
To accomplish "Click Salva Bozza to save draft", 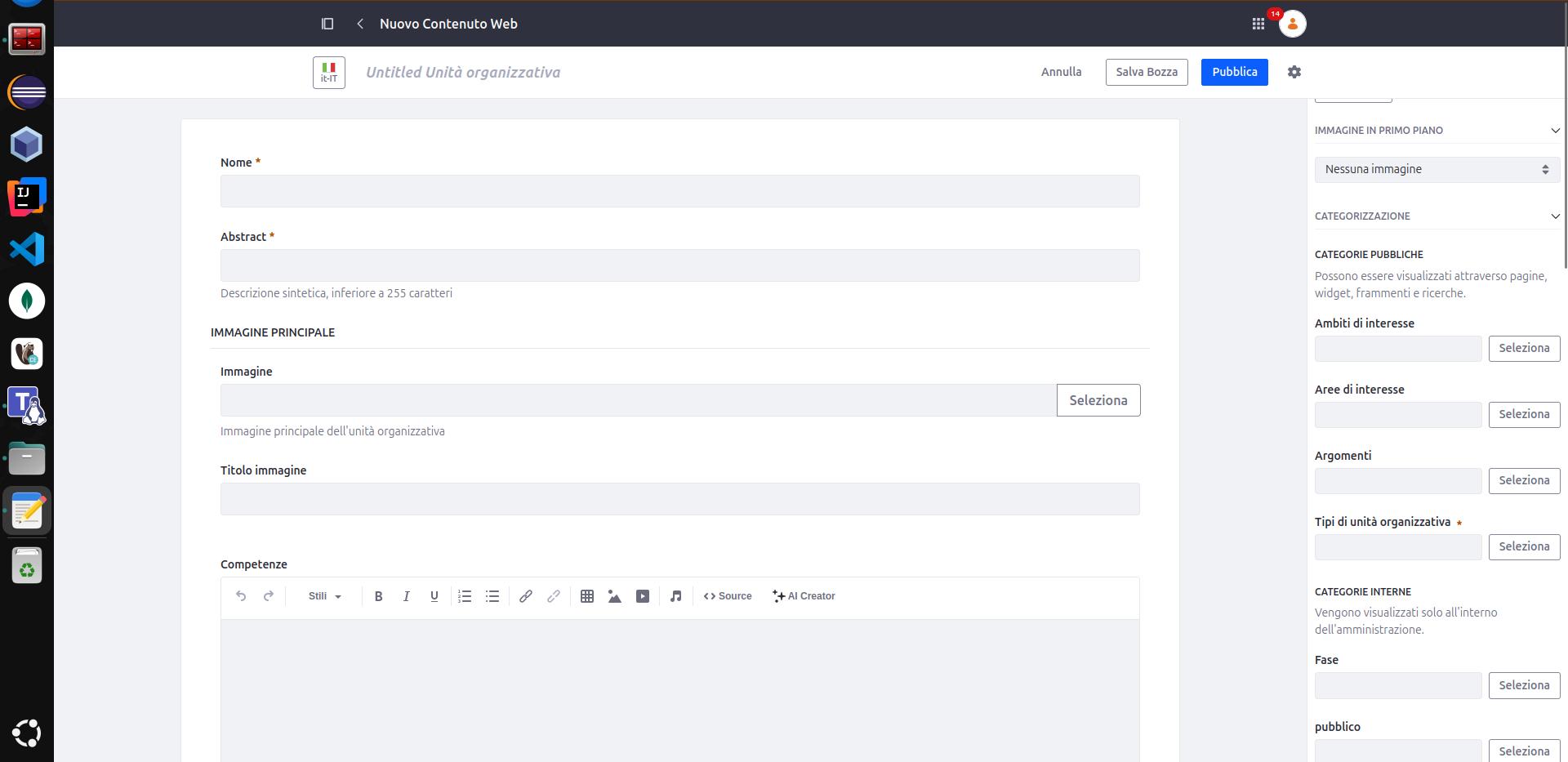I will pos(1147,72).
